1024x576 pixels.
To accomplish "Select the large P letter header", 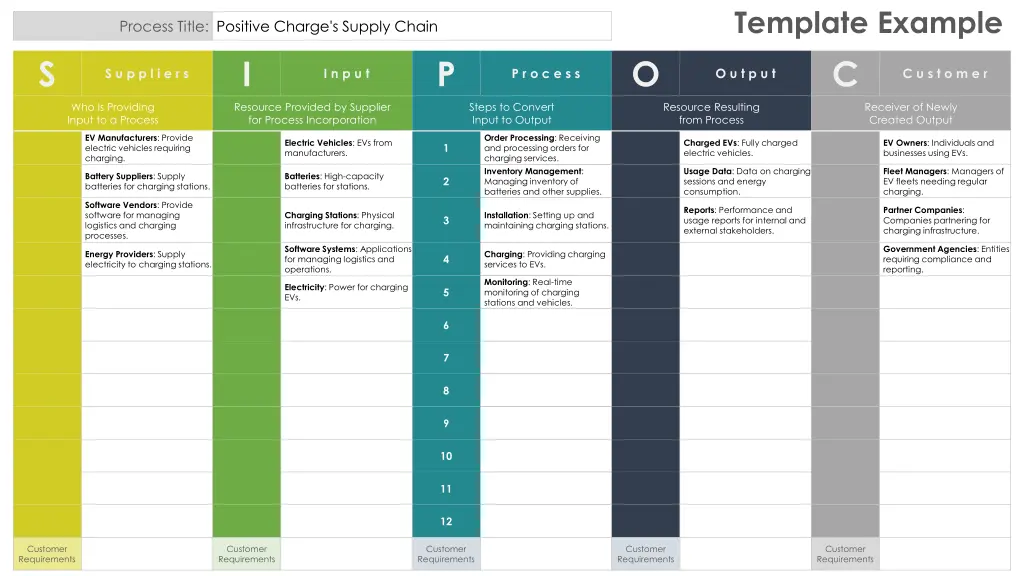I will click(x=446, y=74).
